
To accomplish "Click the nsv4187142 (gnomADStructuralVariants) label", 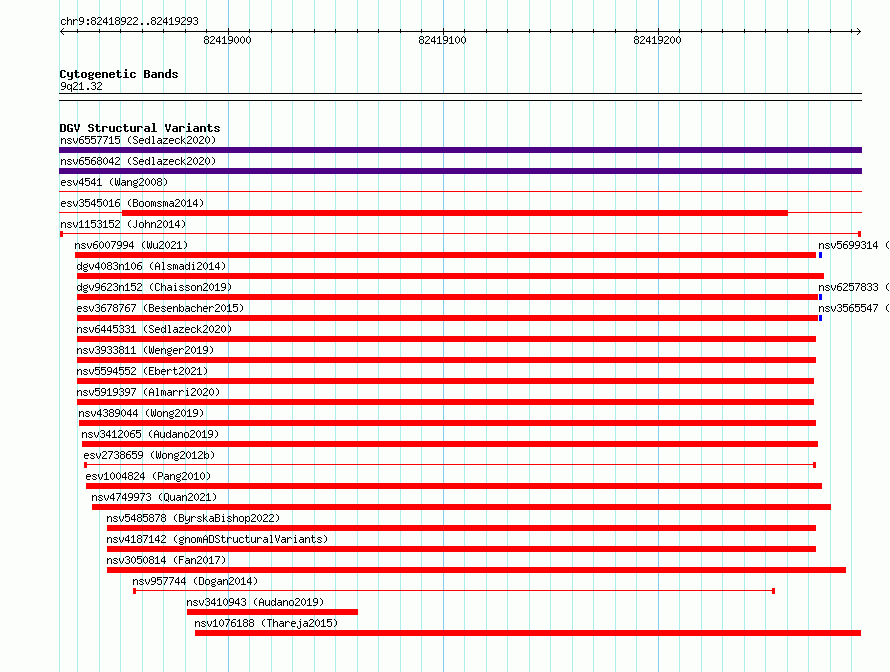I will 217,539.
